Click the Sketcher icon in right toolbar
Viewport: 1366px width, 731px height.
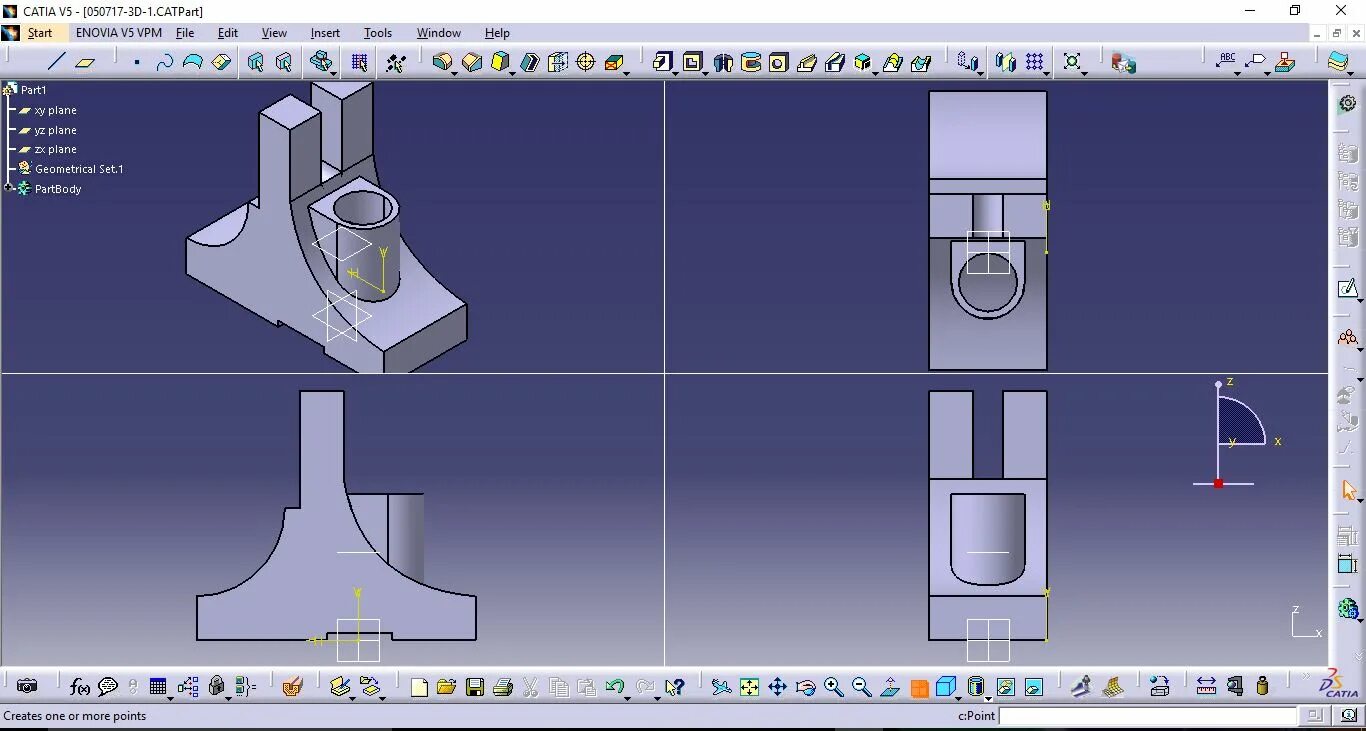pyautogui.click(x=1348, y=289)
